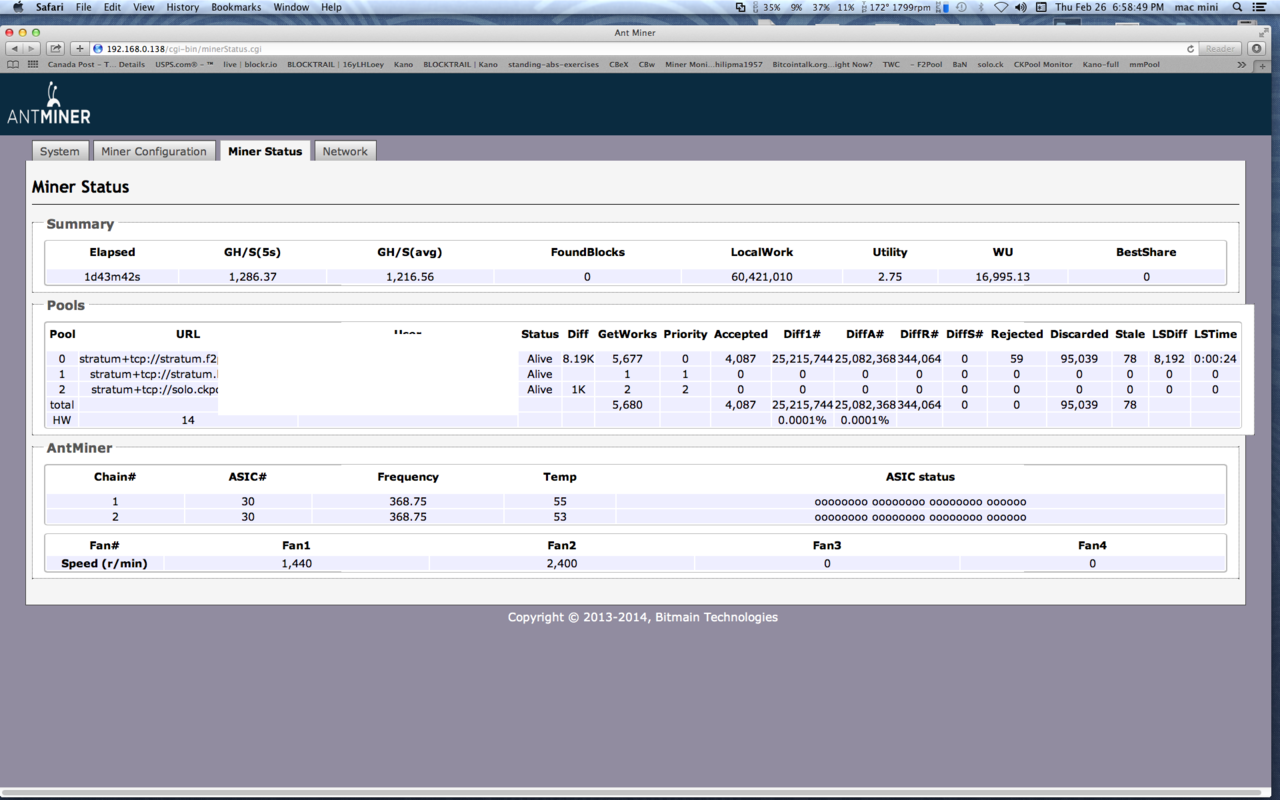
Task: Click the mac mini user name
Action: [1196, 7]
